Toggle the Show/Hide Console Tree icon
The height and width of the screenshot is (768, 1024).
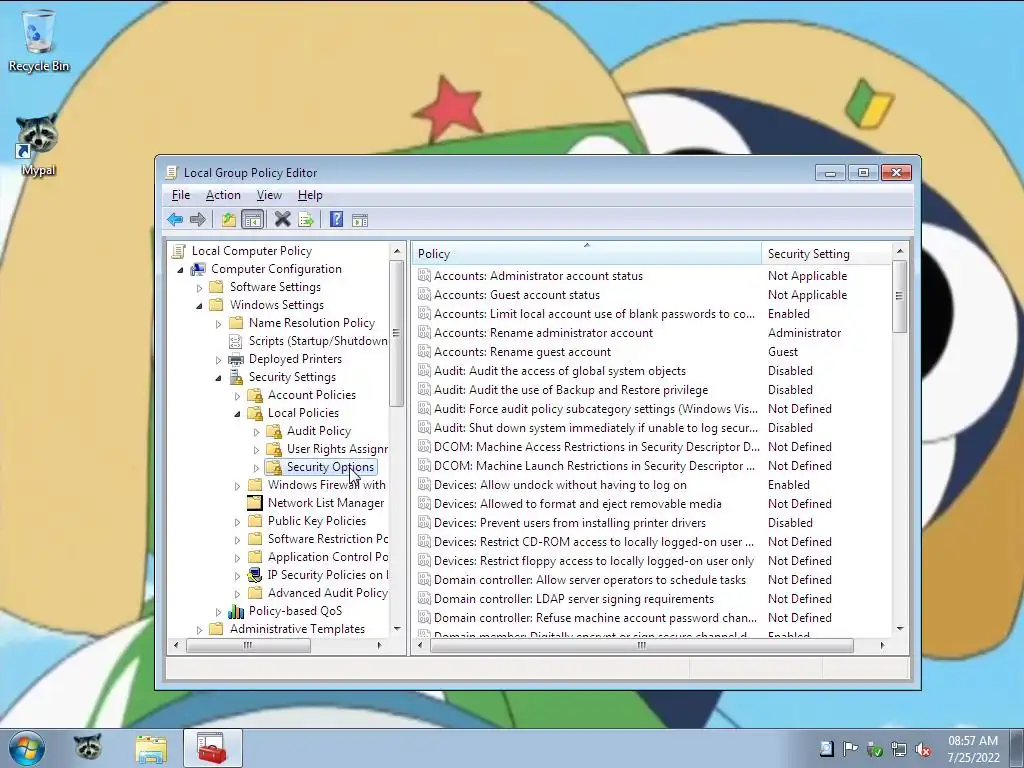tap(252, 219)
